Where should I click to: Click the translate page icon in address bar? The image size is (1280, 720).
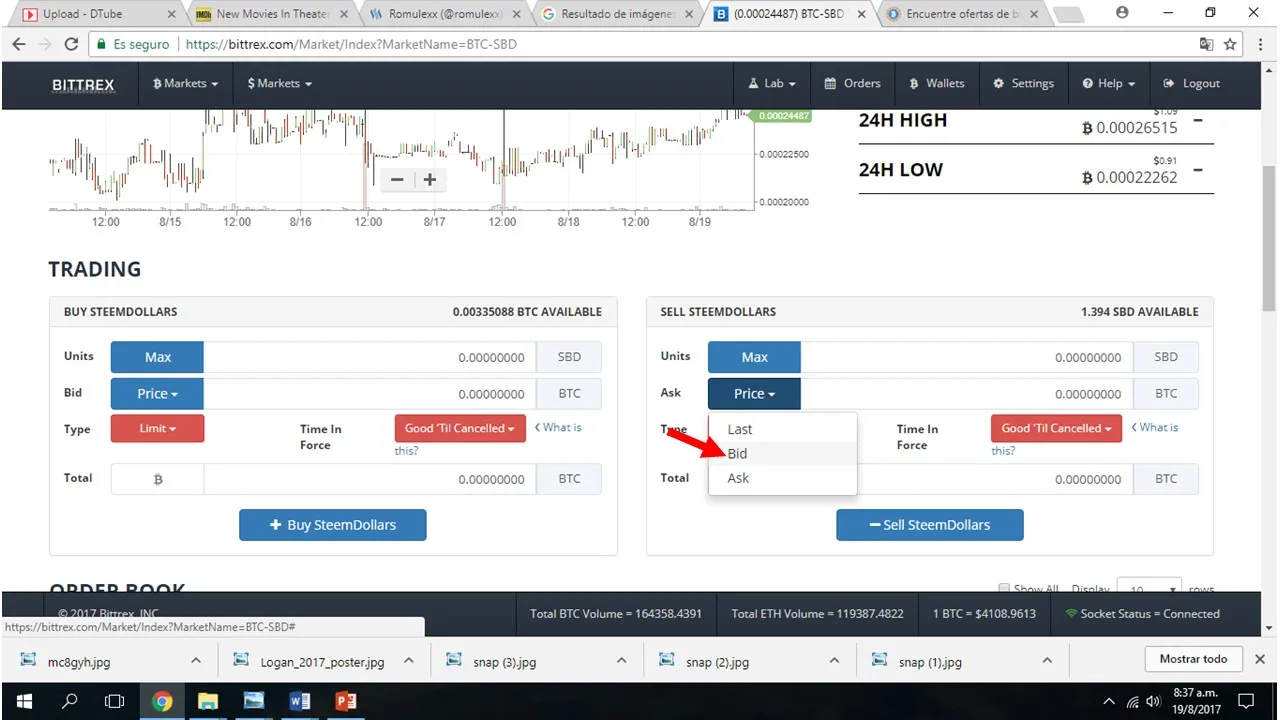(1206, 45)
